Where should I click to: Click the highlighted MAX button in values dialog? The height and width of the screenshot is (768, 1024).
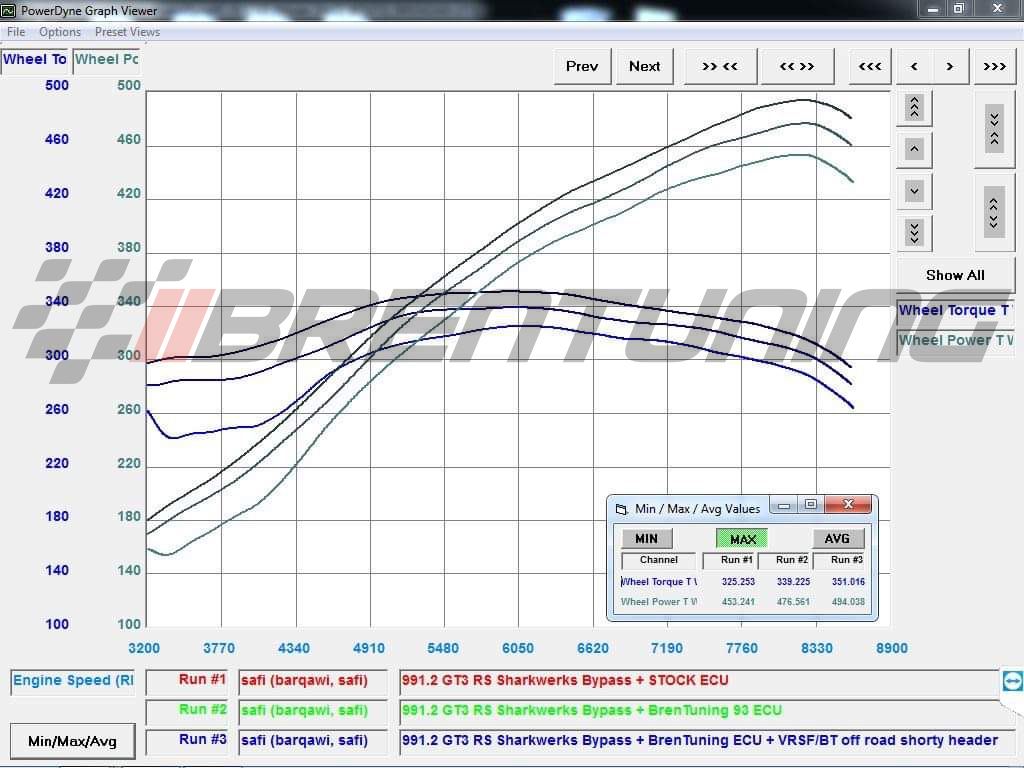click(x=743, y=539)
